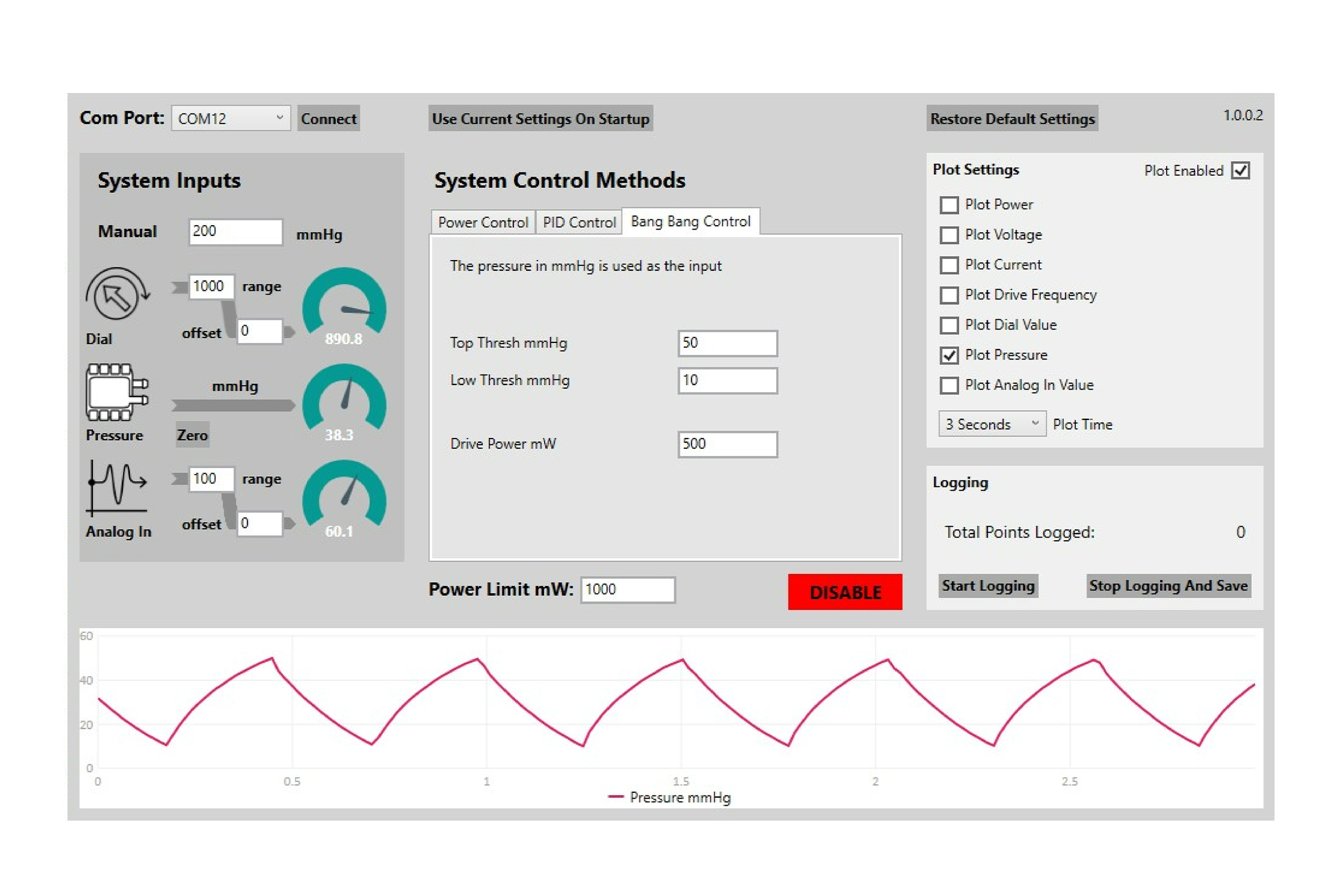Click the Top Thresh mmHg field

(x=727, y=343)
